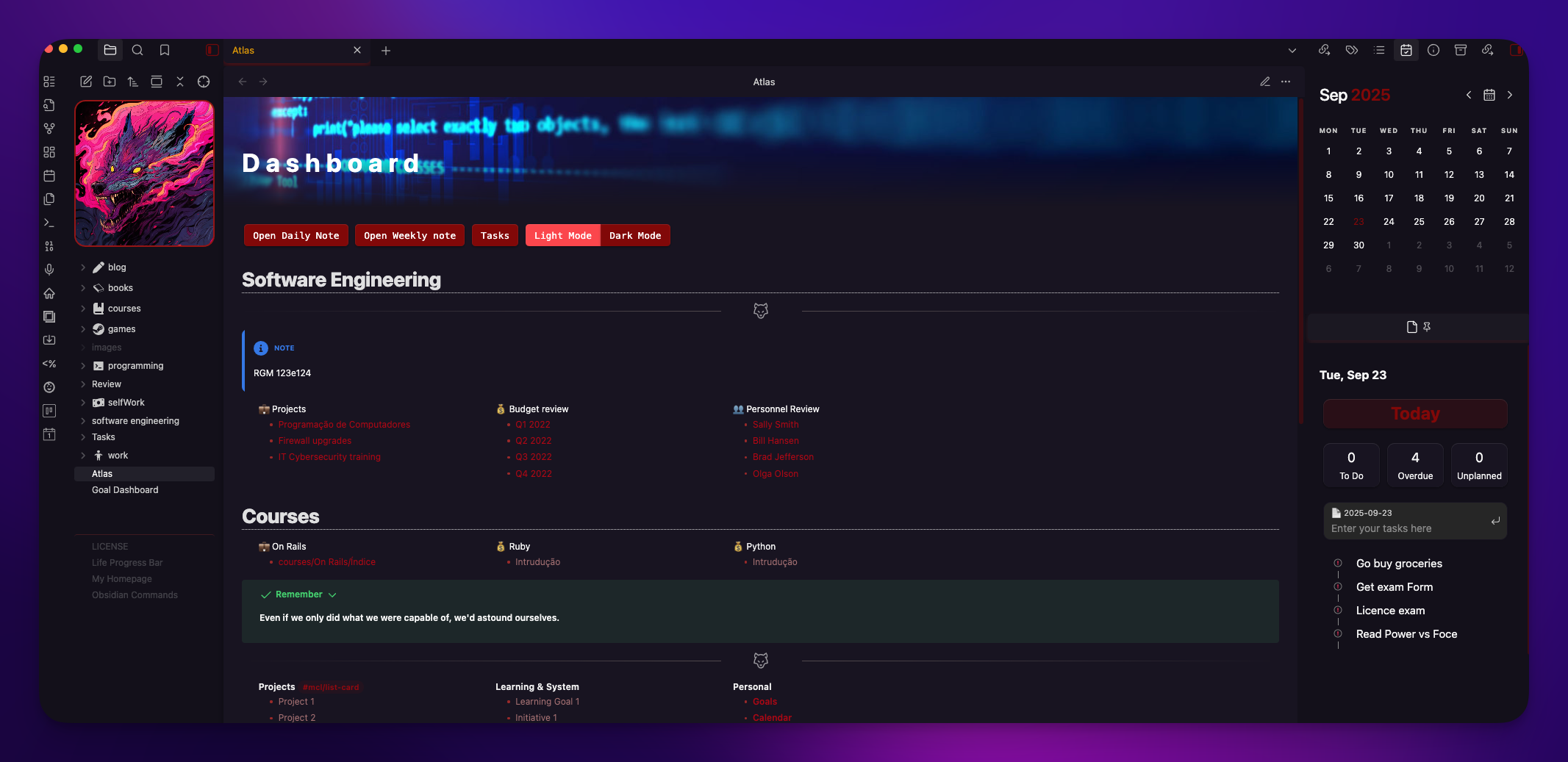The width and height of the screenshot is (1568, 762).
Task: Click the wolf vault banner image
Action: pyautogui.click(x=144, y=173)
